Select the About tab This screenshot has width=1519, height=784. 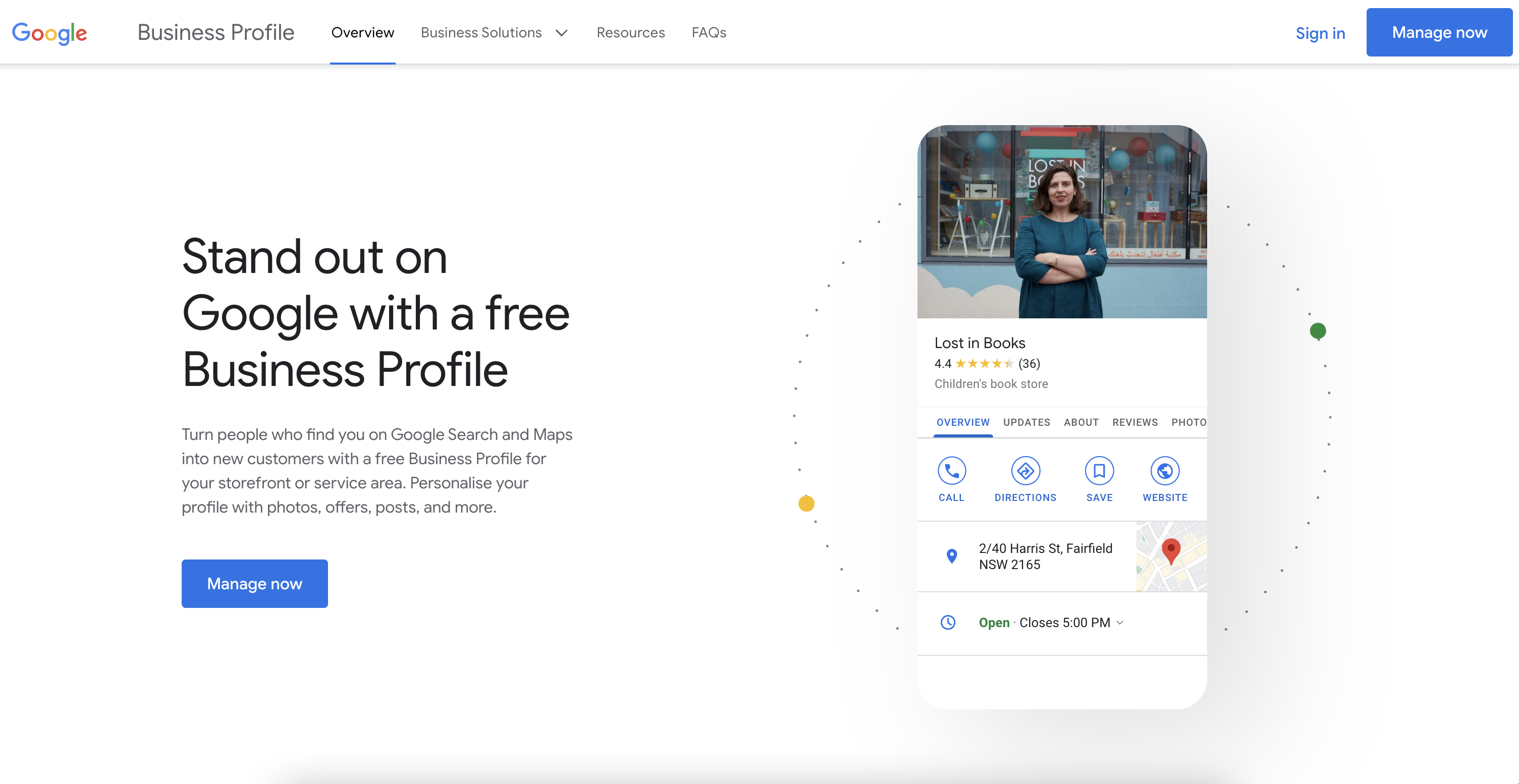click(x=1081, y=422)
